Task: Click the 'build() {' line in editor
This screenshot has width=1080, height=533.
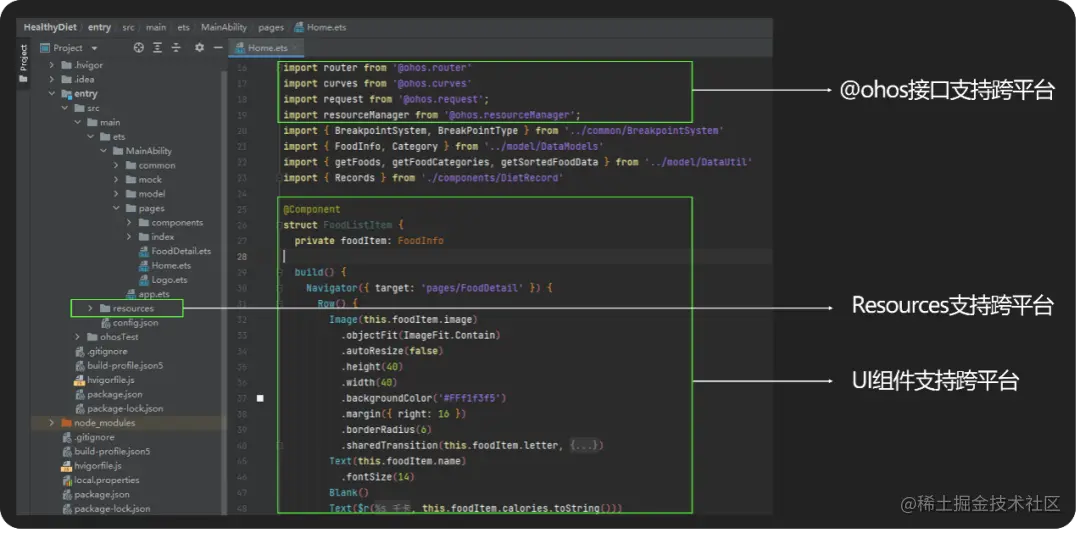Action: pyautogui.click(x=320, y=272)
